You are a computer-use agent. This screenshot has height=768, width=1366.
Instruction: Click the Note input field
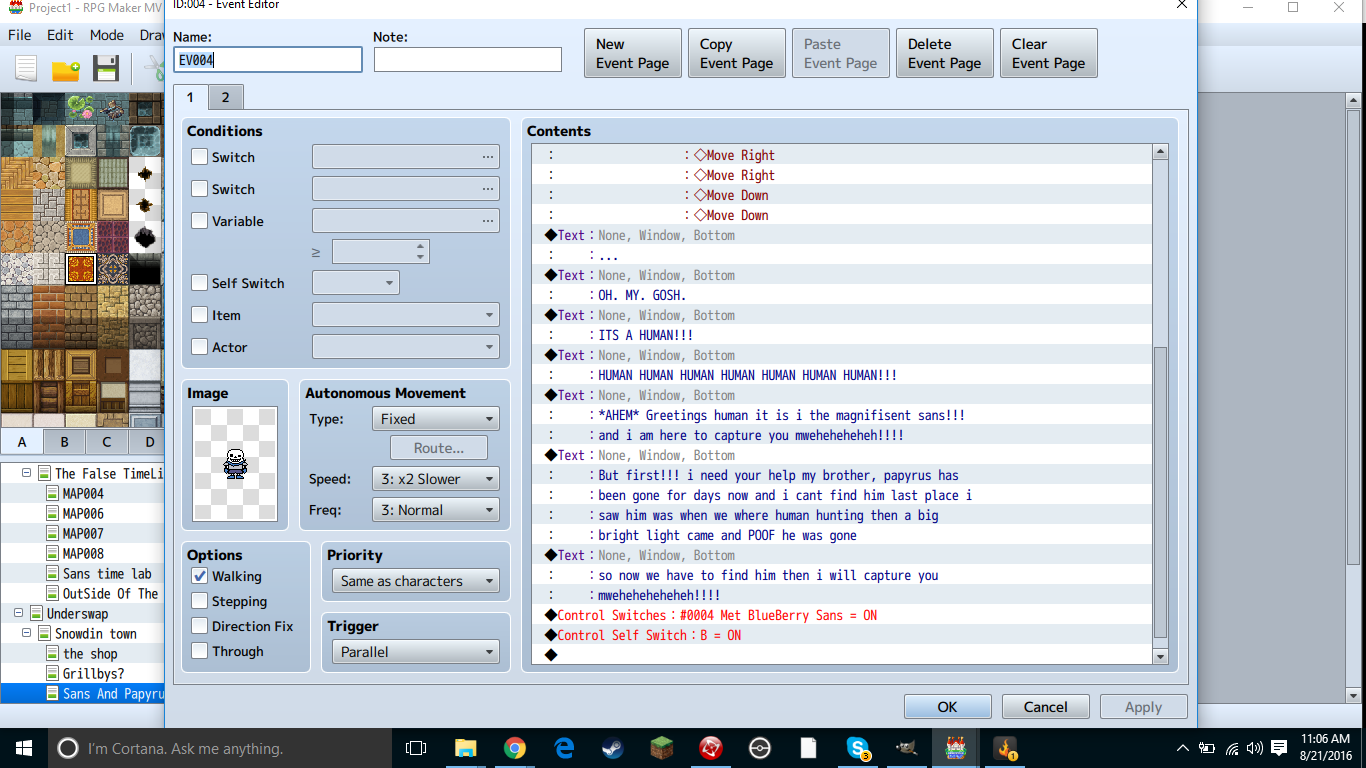coord(468,60)
